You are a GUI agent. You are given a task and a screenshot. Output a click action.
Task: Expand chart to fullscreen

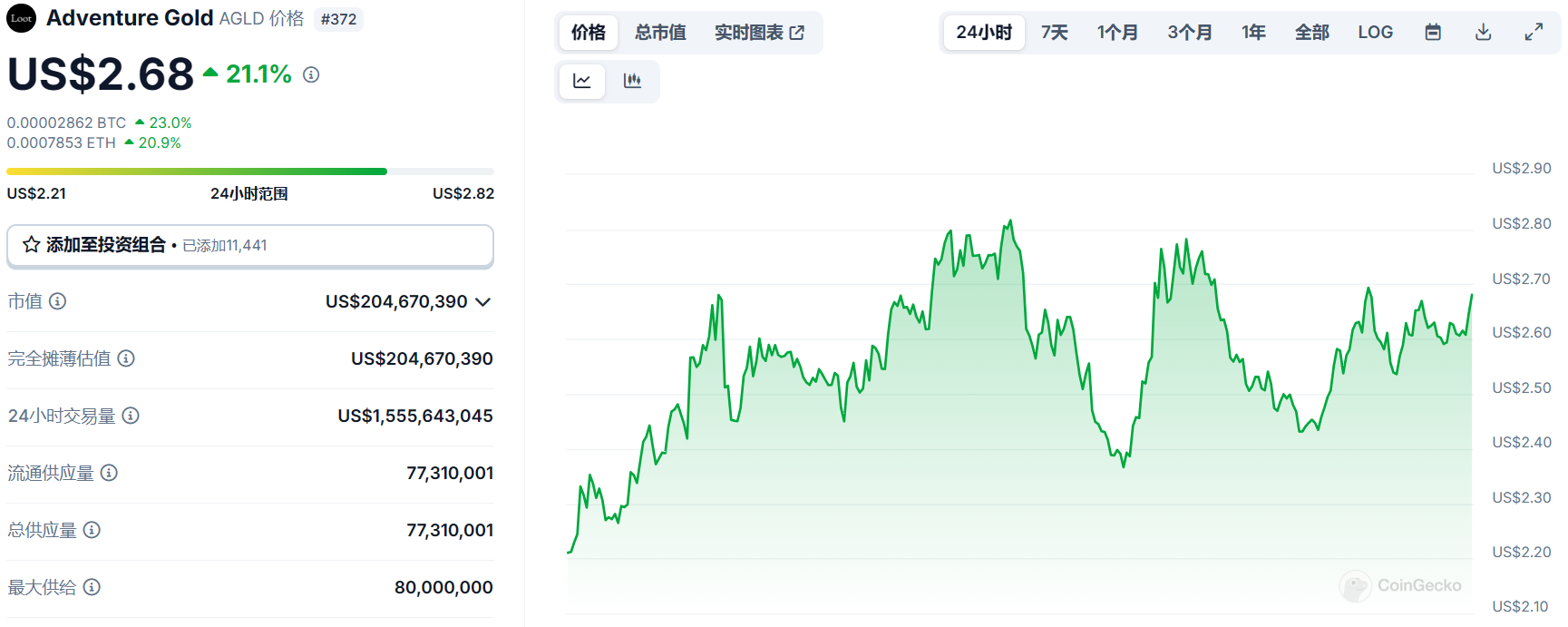tap(1534, 33)
